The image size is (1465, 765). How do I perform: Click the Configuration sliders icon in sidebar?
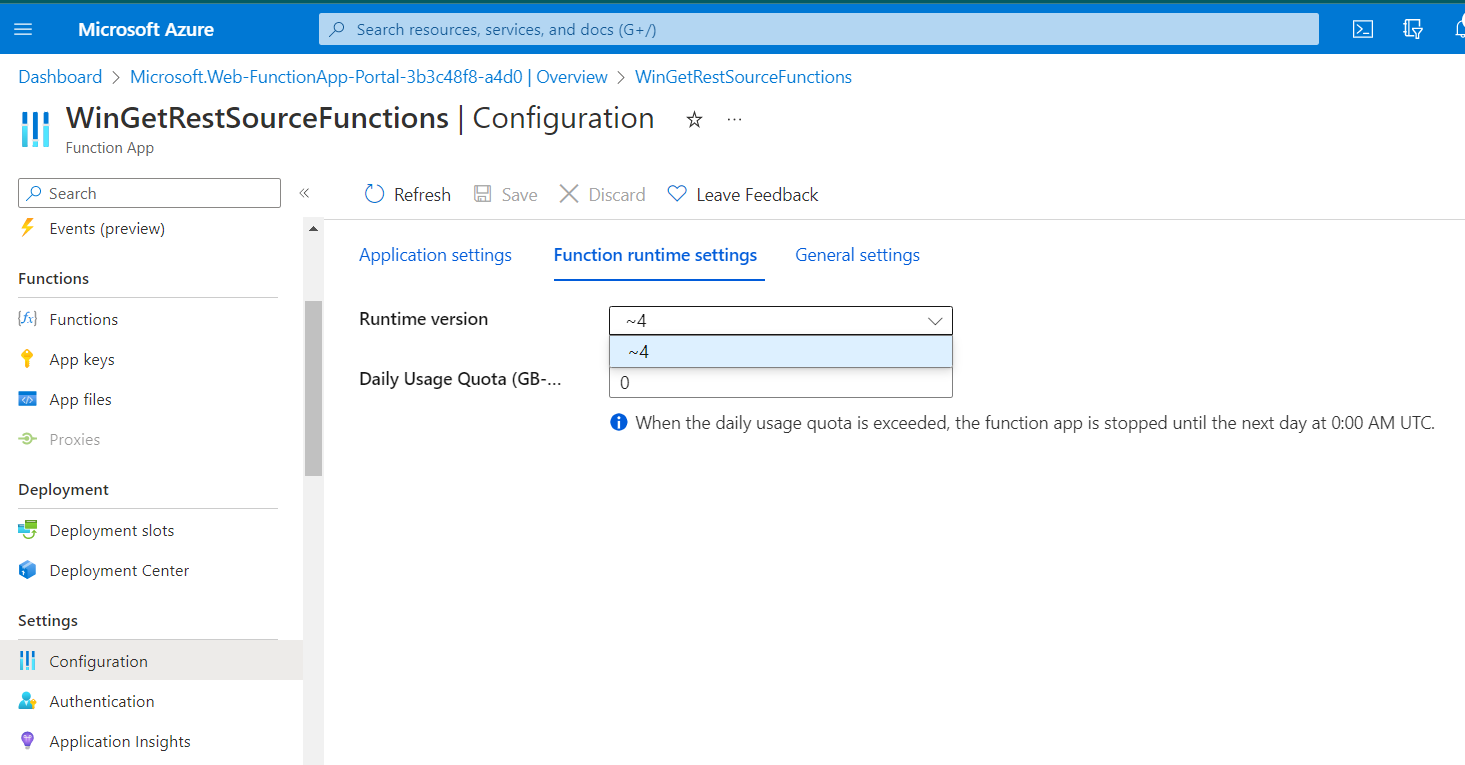pyautogui.click(x=28, y=661)
